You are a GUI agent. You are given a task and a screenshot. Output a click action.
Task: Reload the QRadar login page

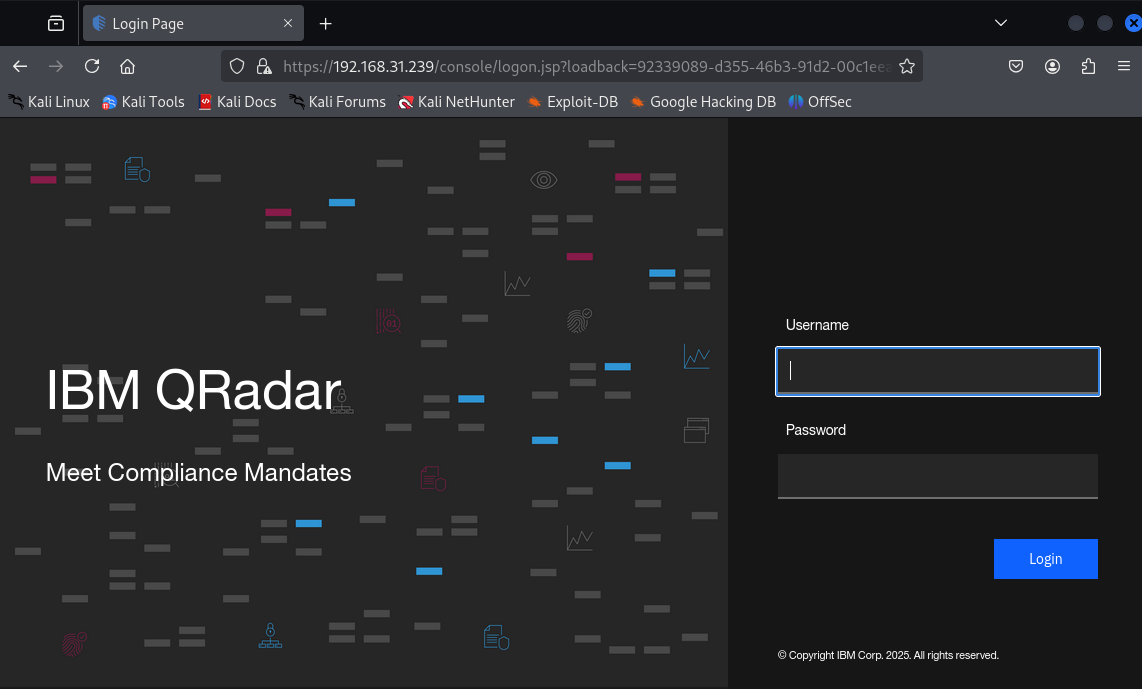pyautogui.click(x=92, y=66)
